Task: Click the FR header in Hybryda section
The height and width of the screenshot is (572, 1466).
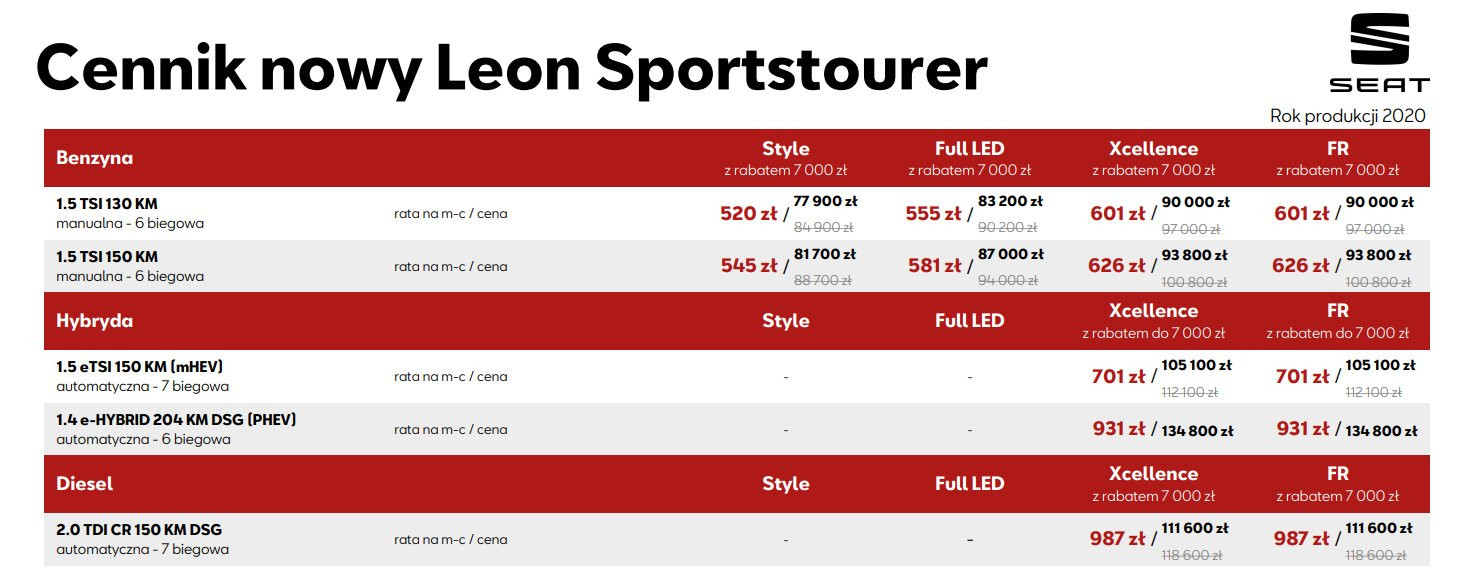Action: click(x=1337, y=311)
